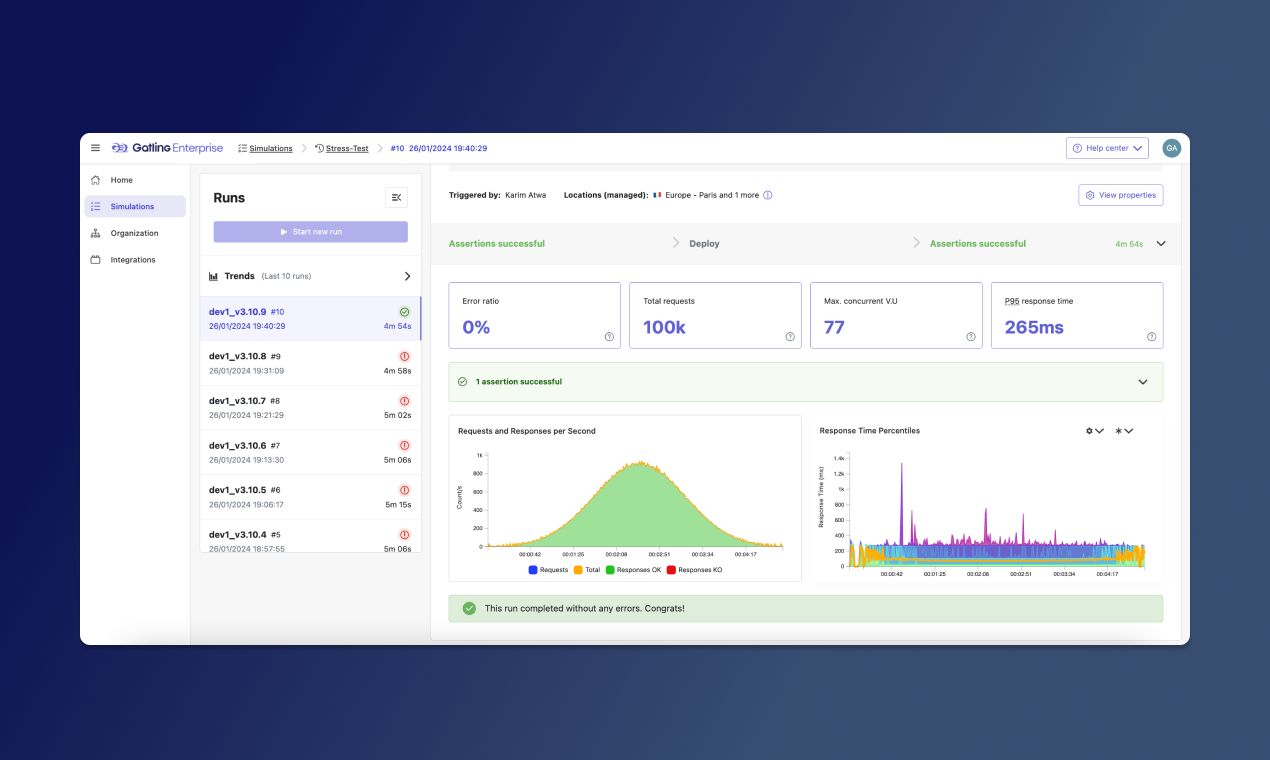Click P95 response time help icon
The image size is (1270, 760).
pyautogui.click(x=1151, y=337)
